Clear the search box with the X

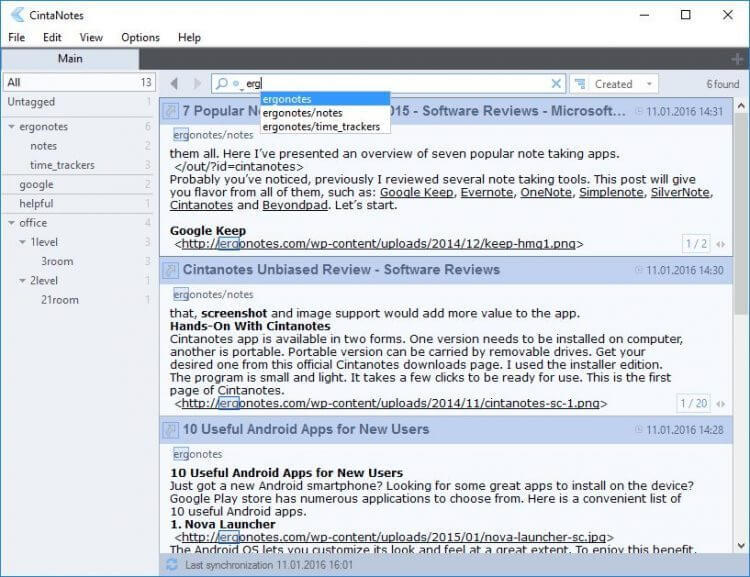tap(556, 84)
